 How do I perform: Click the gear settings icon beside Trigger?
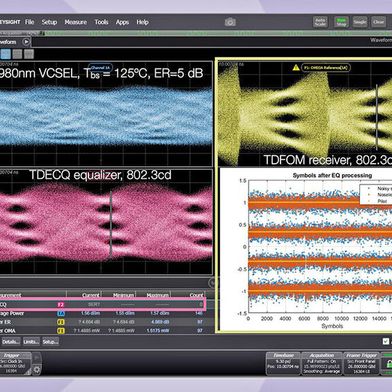pyautogui.click(x=37, y=369)
